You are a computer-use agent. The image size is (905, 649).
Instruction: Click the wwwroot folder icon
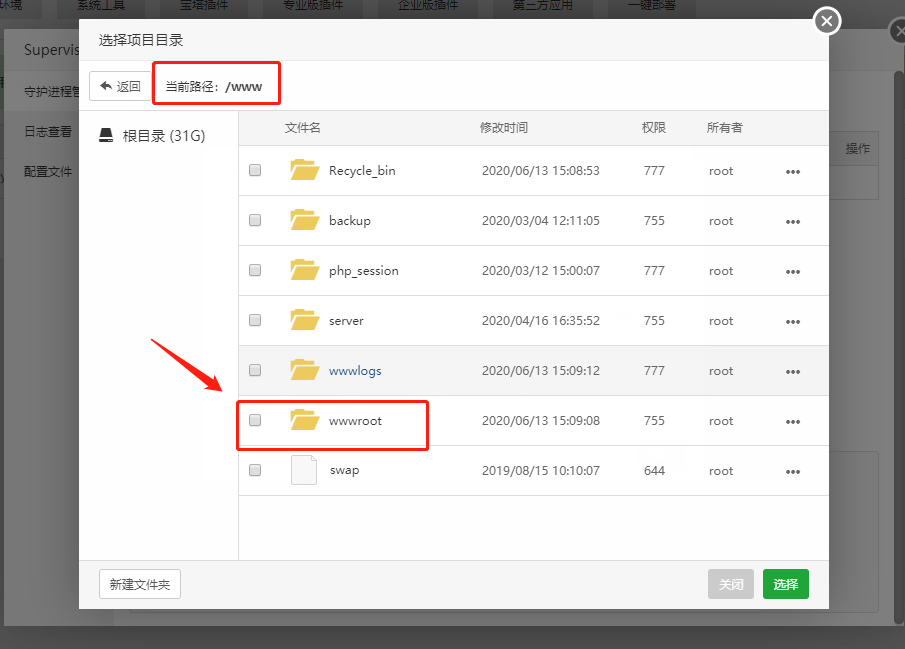[x=305, y=420]
